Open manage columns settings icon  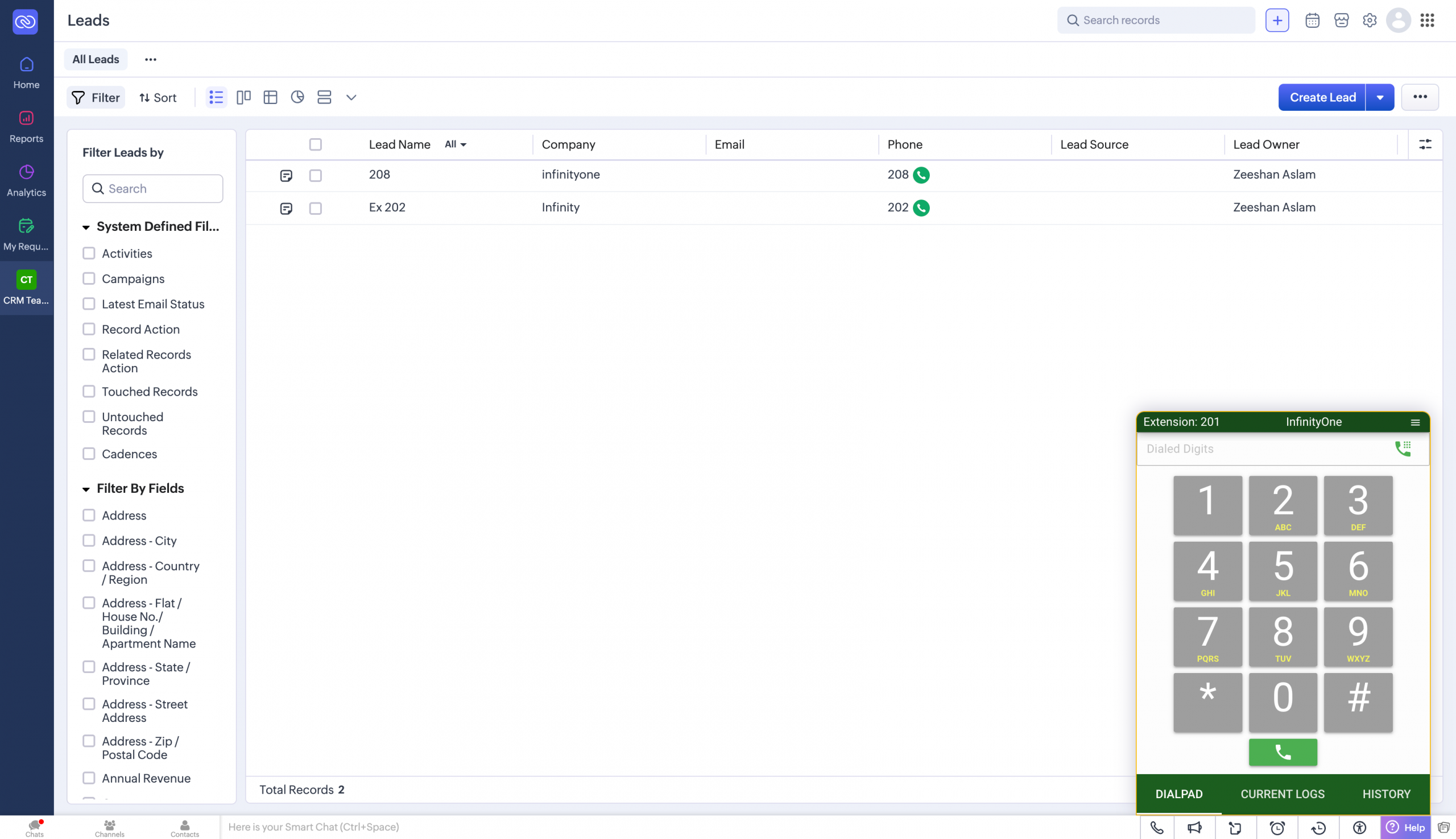1425,144
